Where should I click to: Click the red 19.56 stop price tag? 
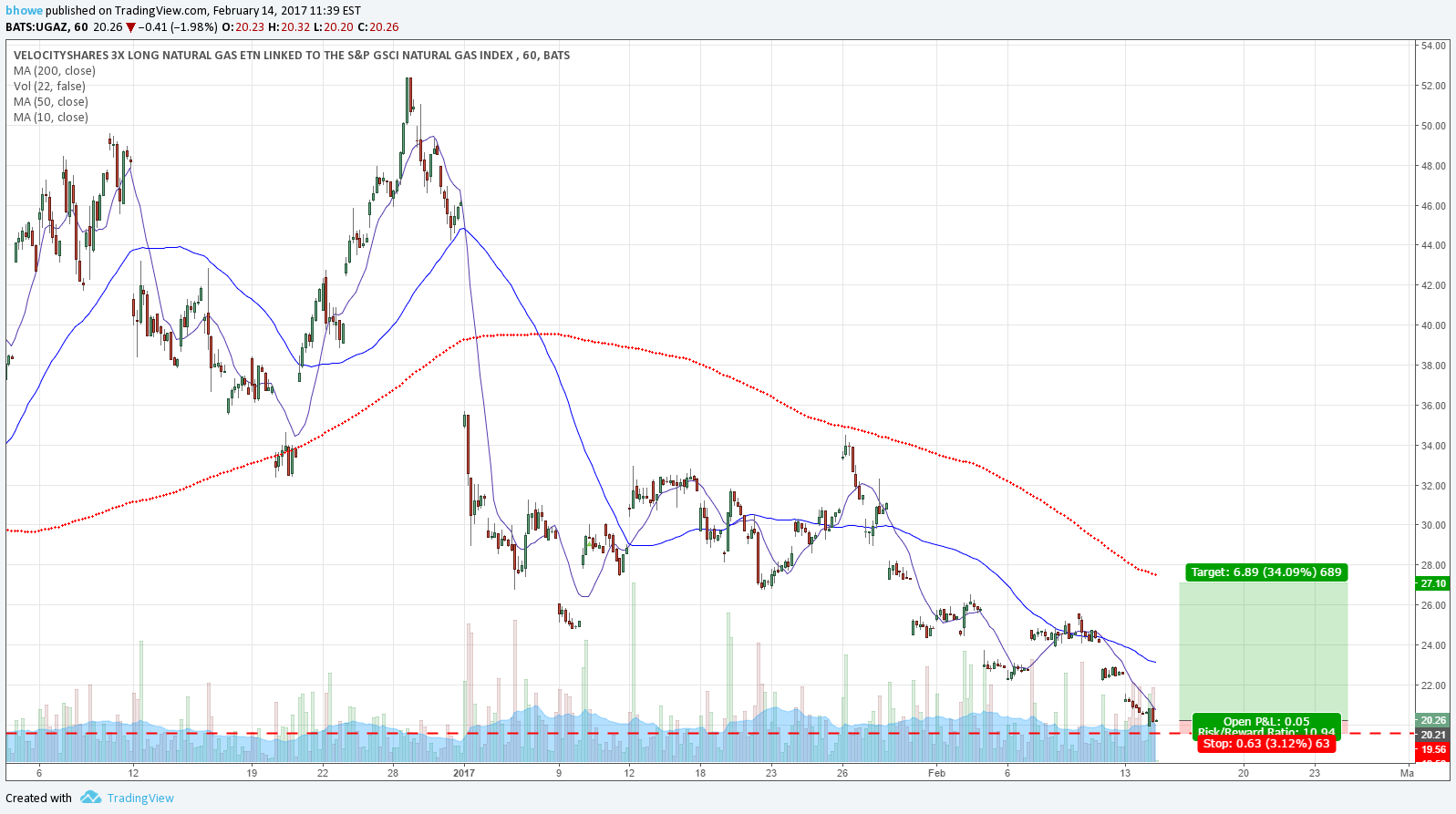(x=1432, y=749)
